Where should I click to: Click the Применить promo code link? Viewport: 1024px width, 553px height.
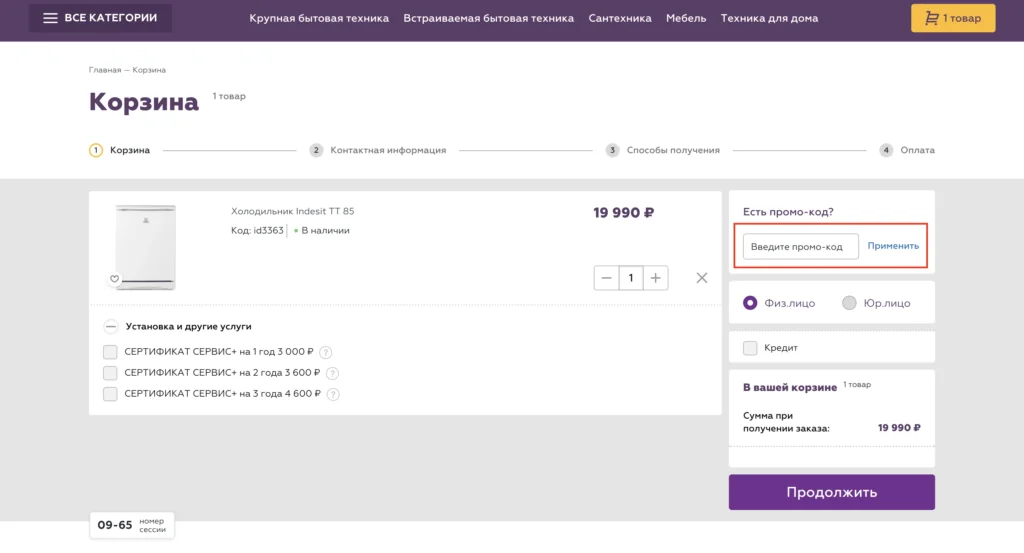[x=892, y=246]
